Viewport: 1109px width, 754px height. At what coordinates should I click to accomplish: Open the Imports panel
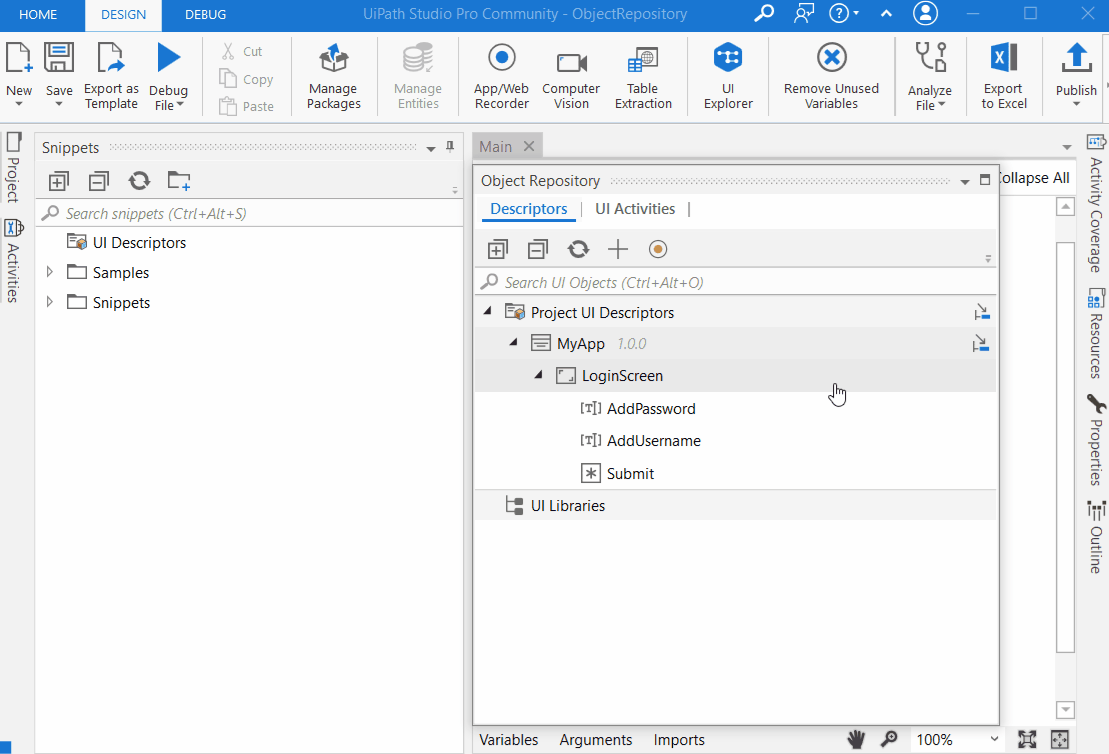(679, 740)
